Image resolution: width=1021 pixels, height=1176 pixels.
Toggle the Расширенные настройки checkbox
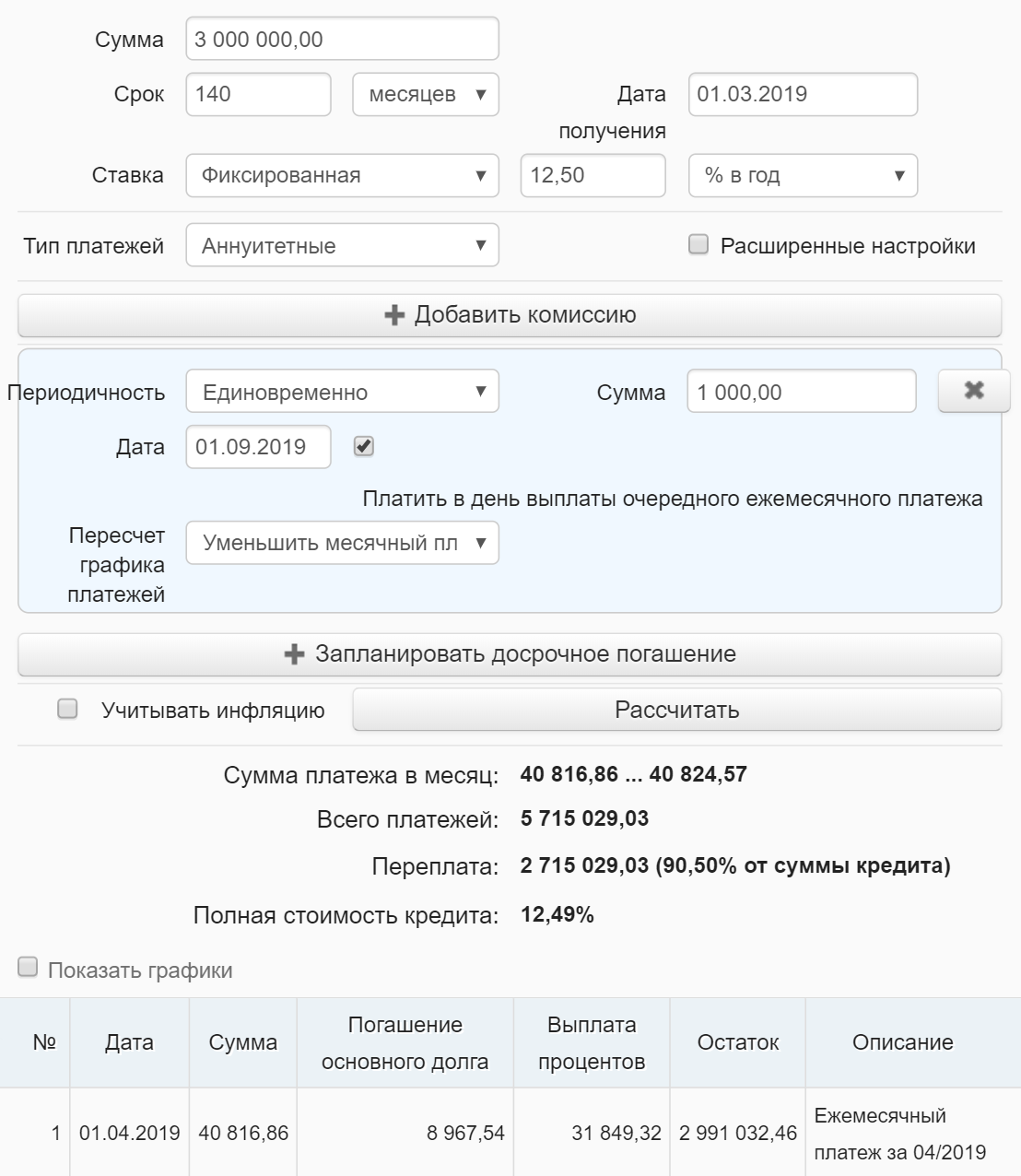[x=698, y=244]
